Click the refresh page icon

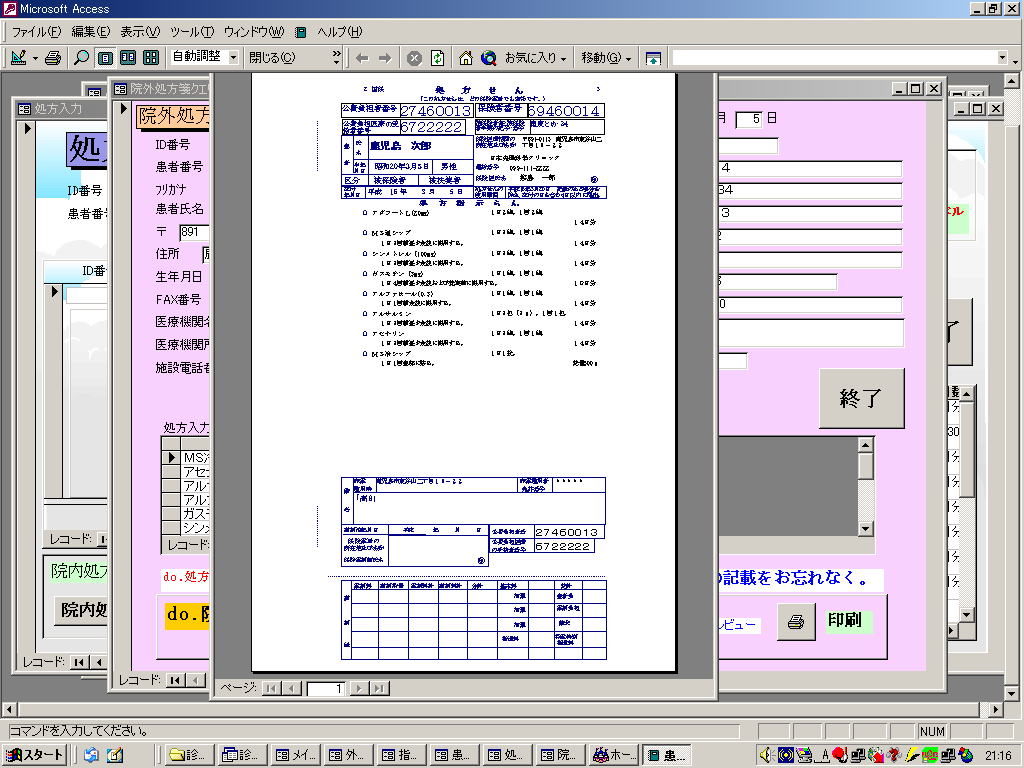pyautogui.click(x=438, y=58)
